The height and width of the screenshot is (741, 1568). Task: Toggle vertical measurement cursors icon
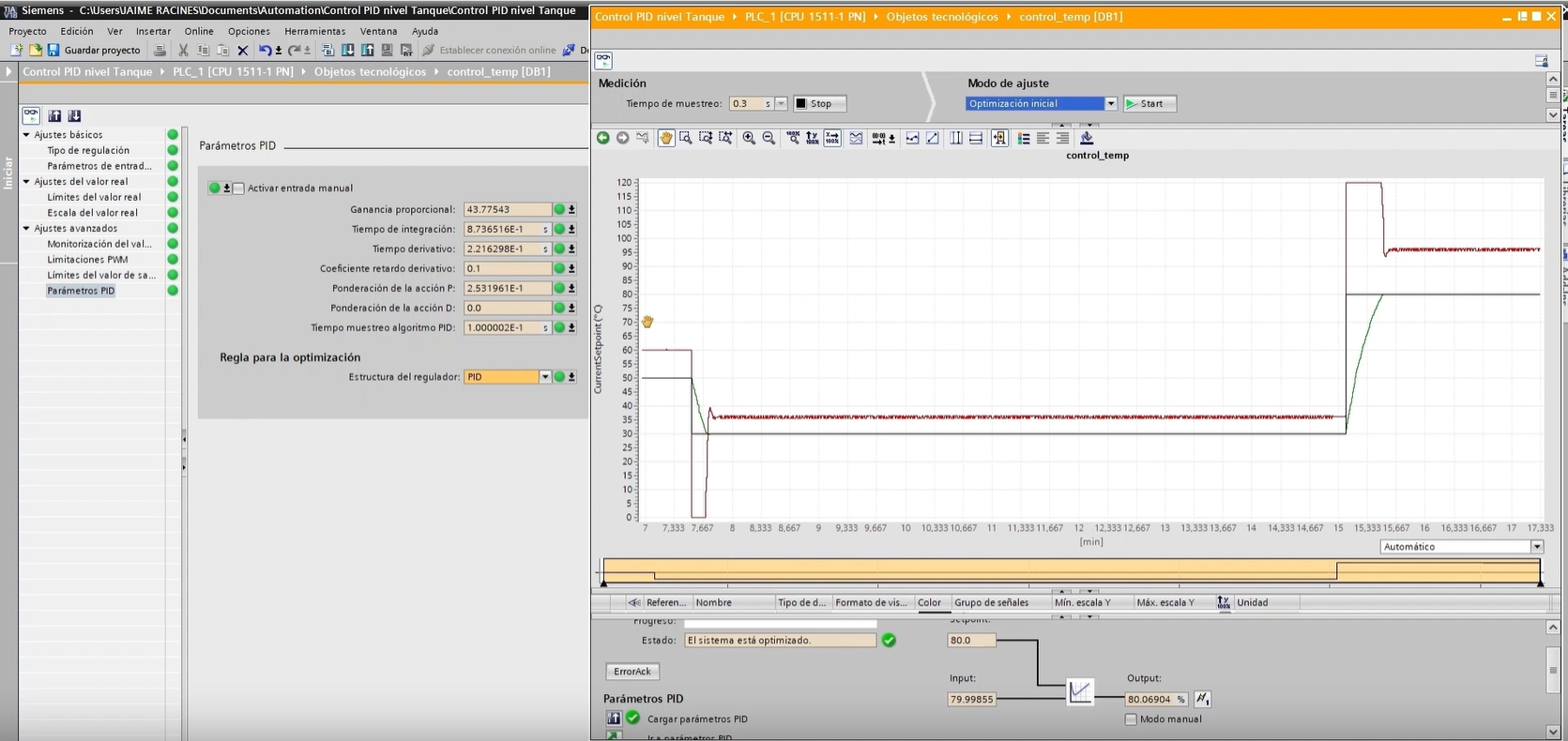pos(956,138)
